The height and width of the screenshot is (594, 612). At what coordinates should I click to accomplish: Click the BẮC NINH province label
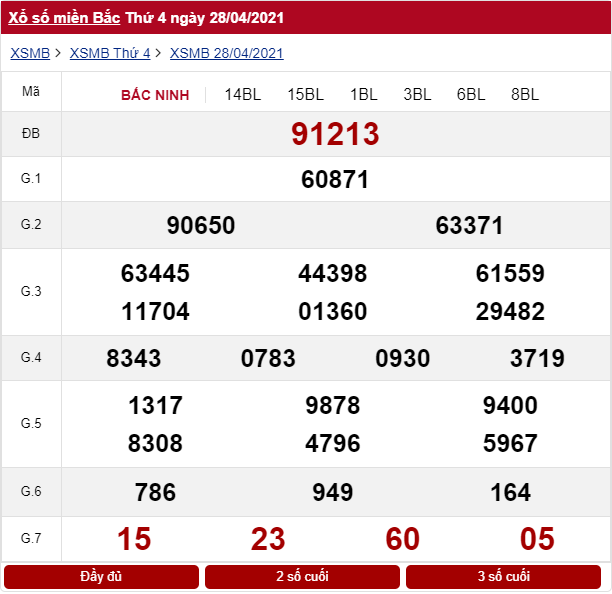(x=155, y=95)
